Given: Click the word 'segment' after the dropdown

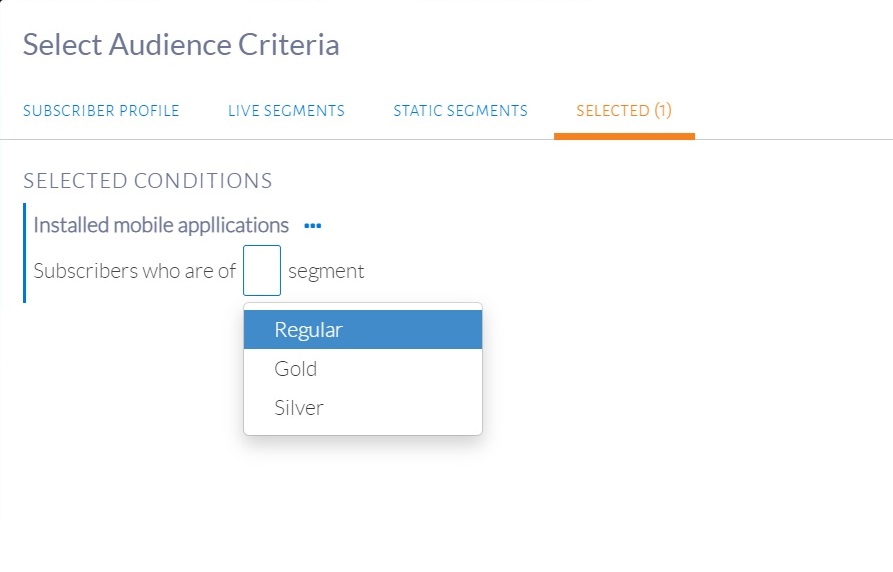Looking at the screenshot, I should (x=326, y=271).
